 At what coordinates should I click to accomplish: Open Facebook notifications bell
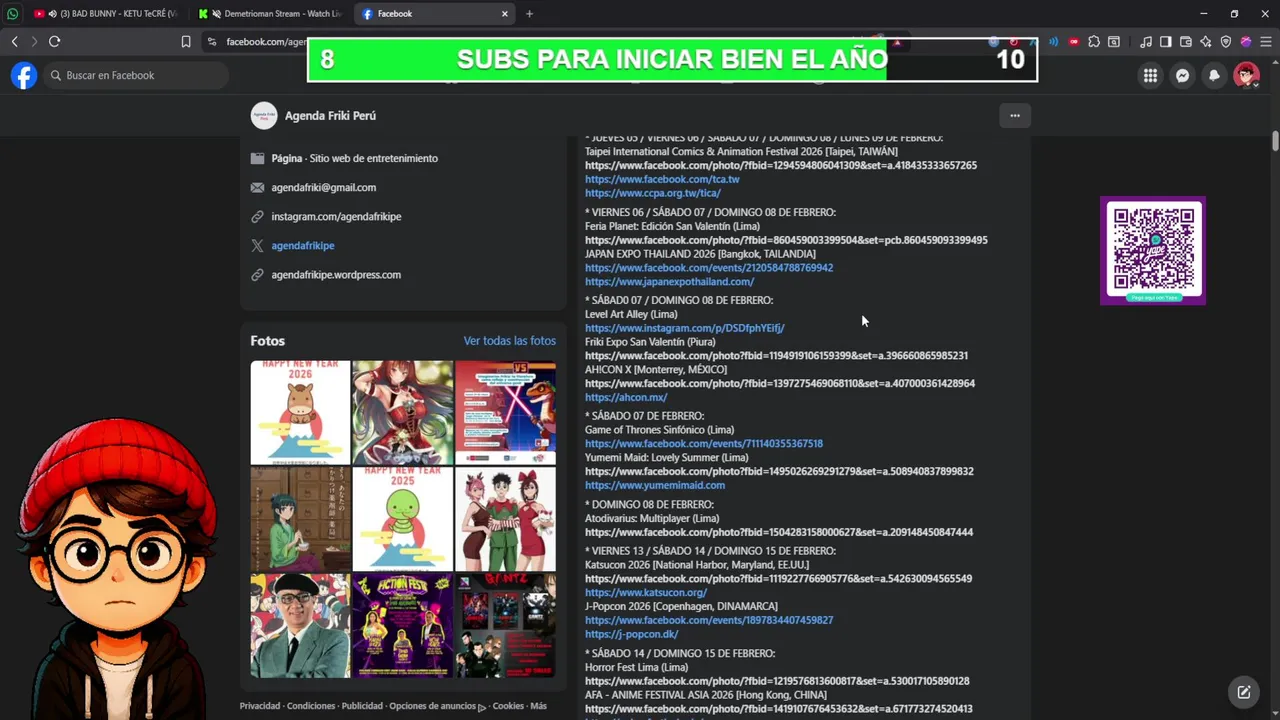(x=1214, y=75)
